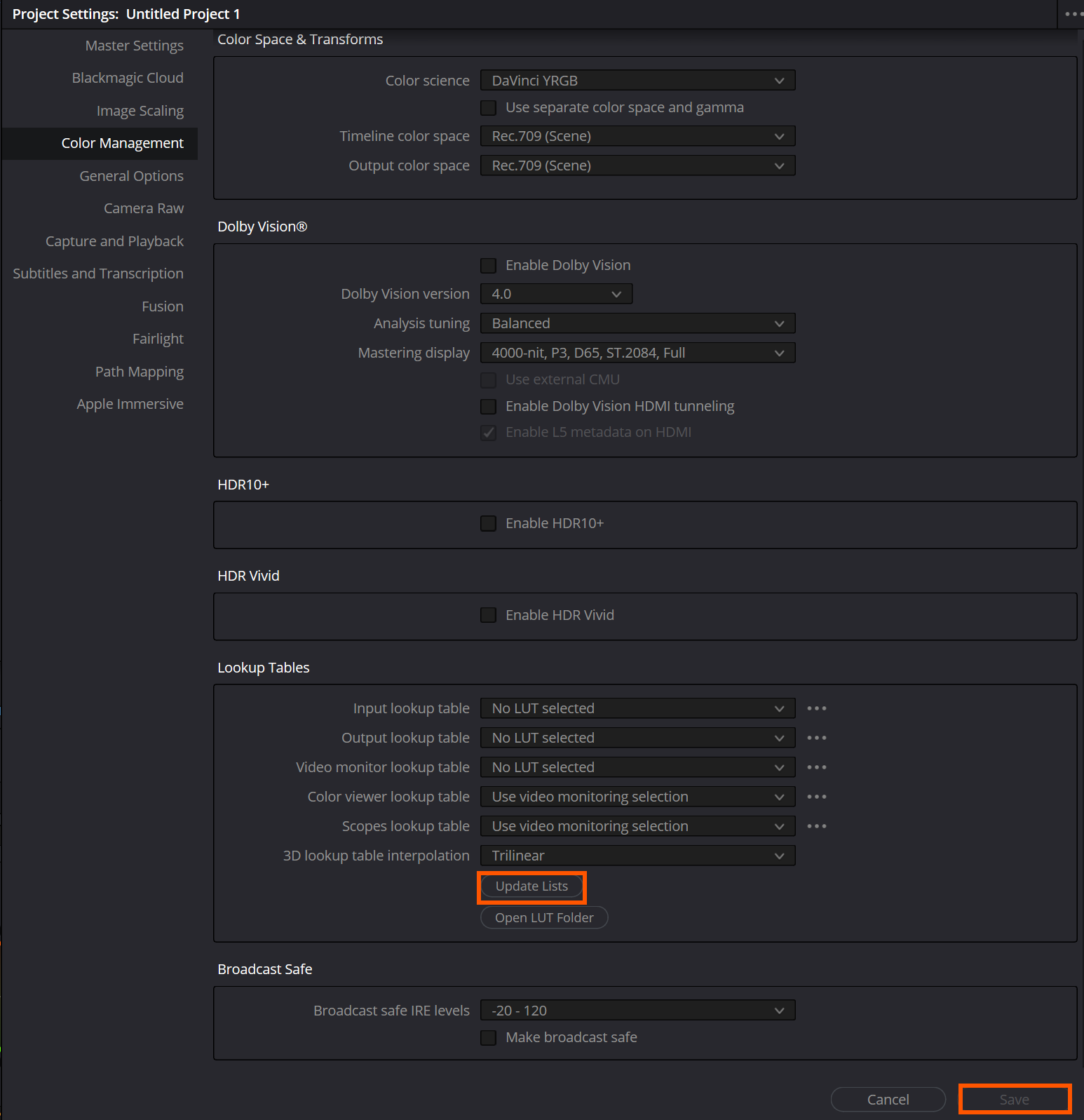Open the Analysis tuning dropdown
The width and height of the screenshot is (1084, 1120).
(637, 323)
